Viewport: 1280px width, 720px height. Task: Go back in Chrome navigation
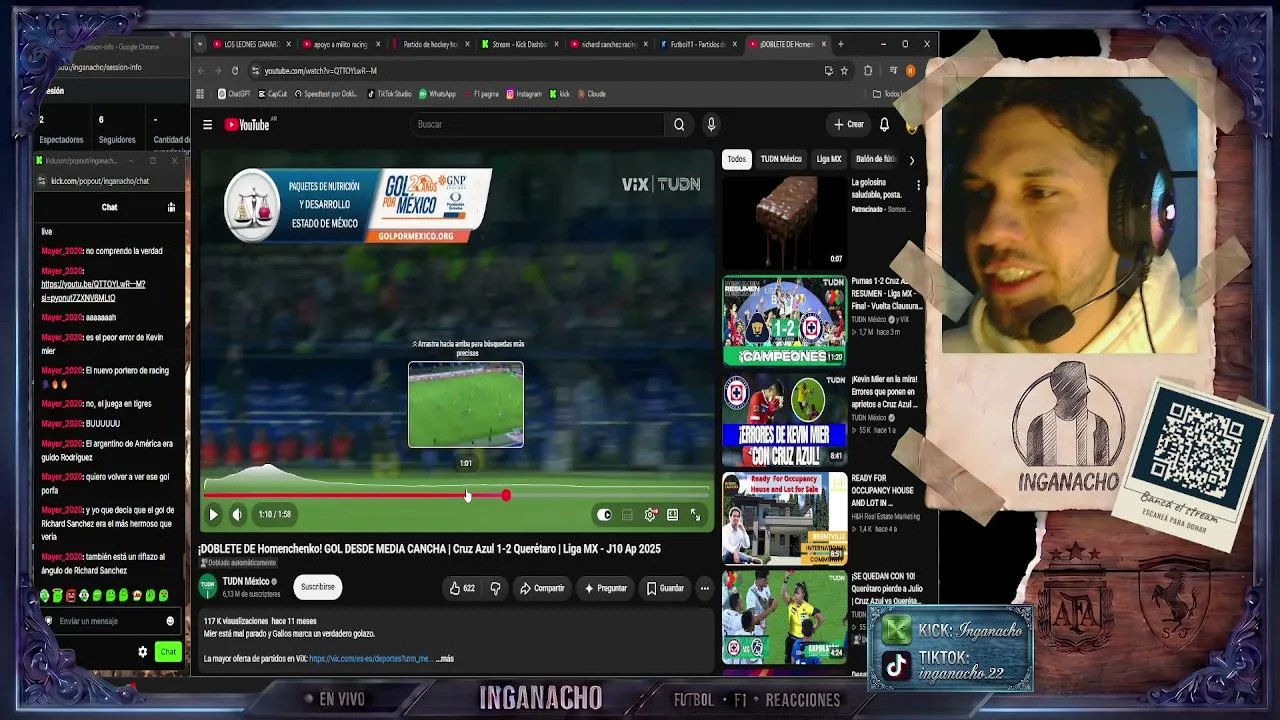(201, 71)
